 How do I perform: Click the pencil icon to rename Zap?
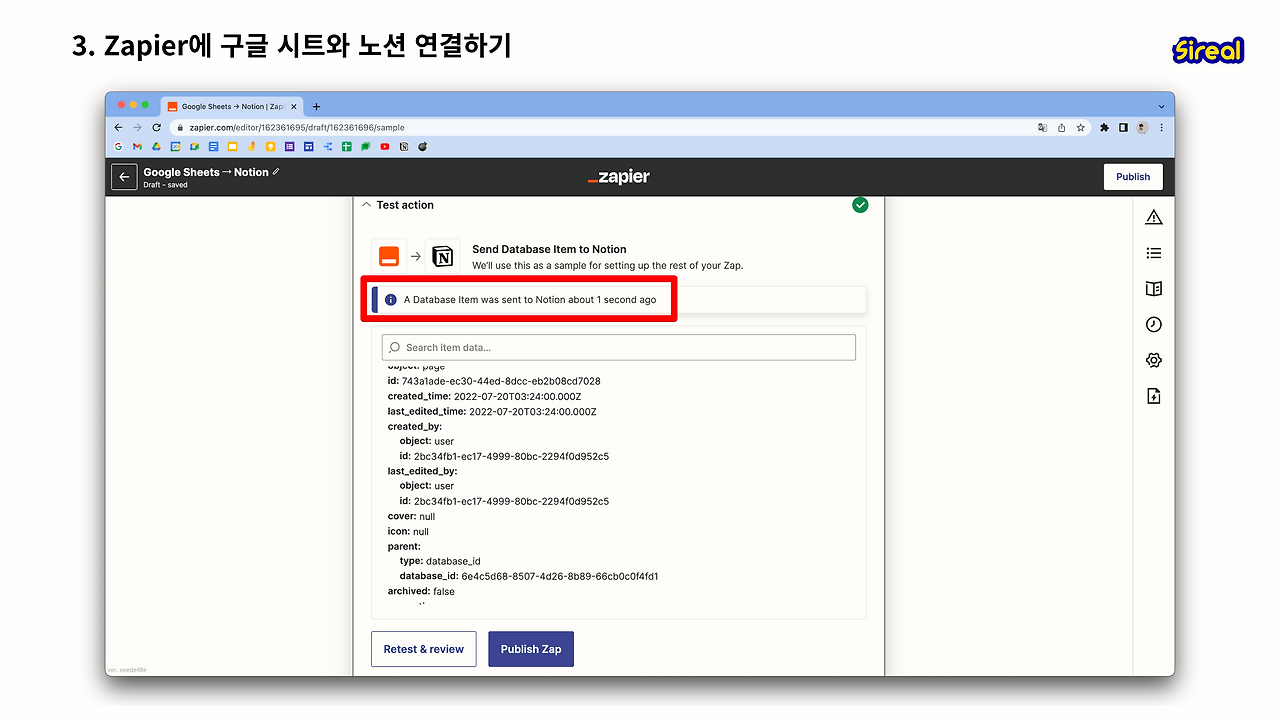277,172
